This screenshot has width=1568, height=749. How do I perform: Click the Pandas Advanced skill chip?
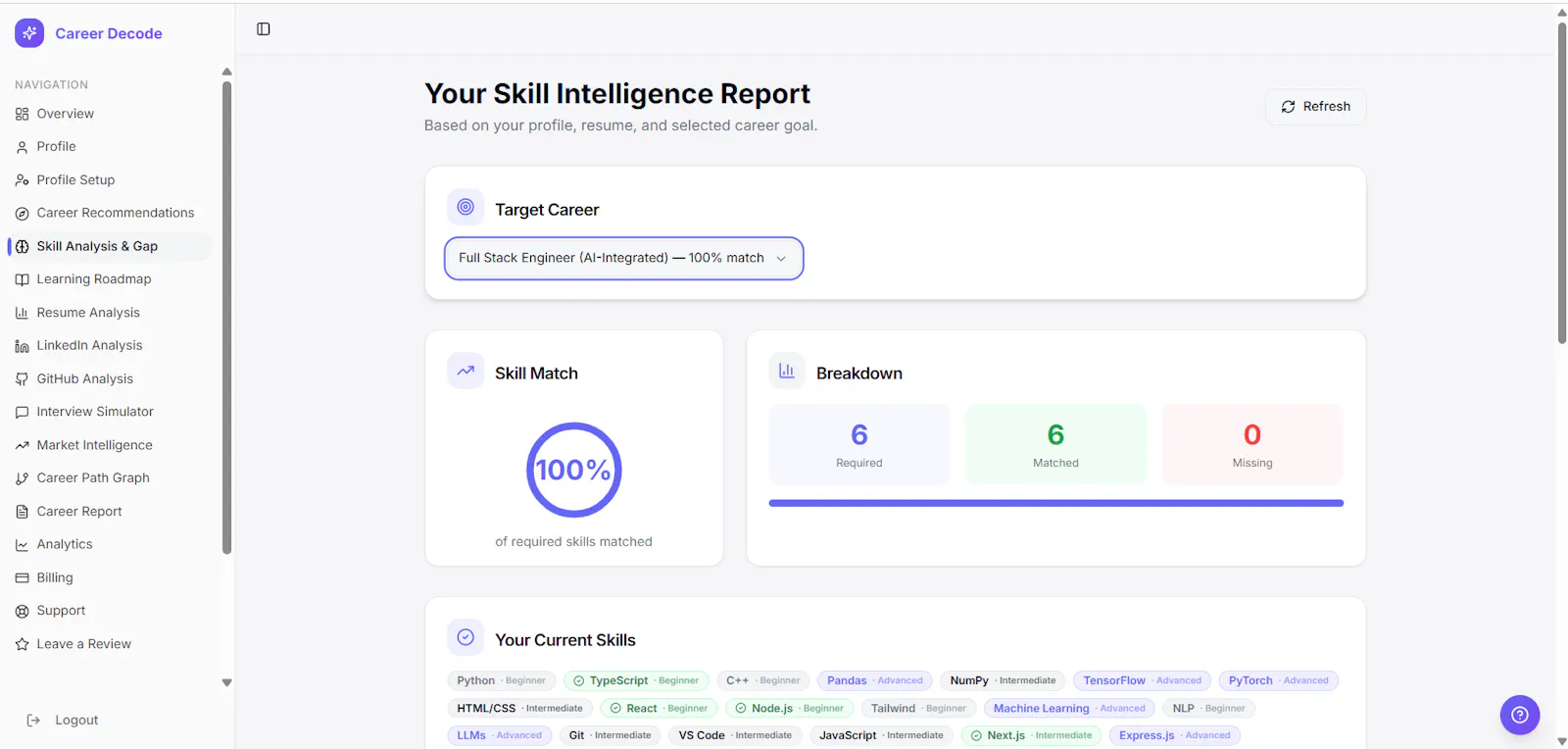875,680
